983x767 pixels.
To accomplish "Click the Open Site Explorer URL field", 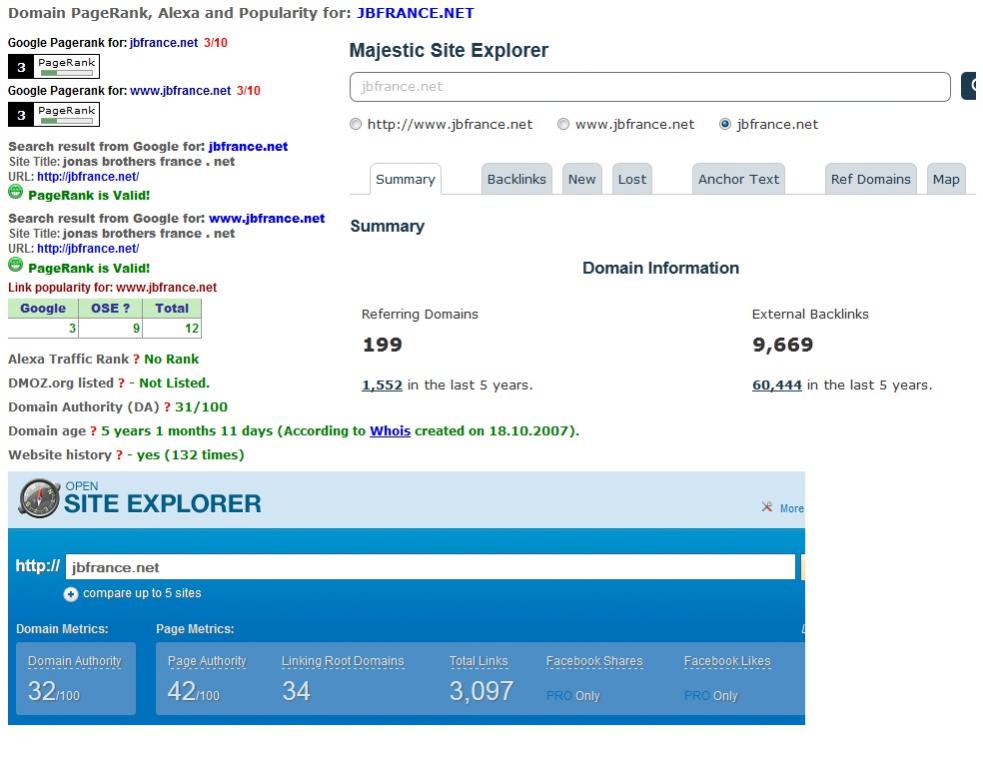I will click(x=430, y=568).
